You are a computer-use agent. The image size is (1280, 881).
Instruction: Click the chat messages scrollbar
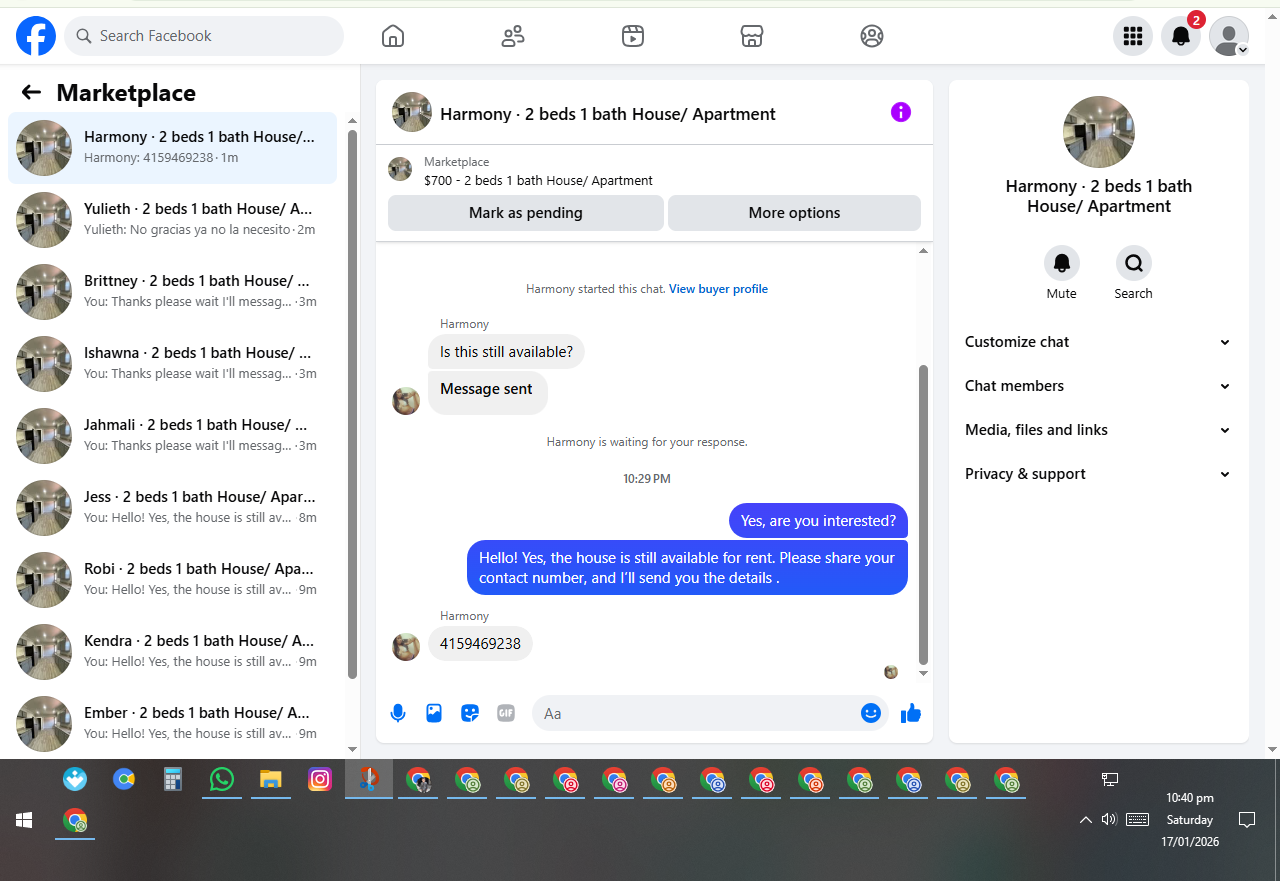[924, 514]
